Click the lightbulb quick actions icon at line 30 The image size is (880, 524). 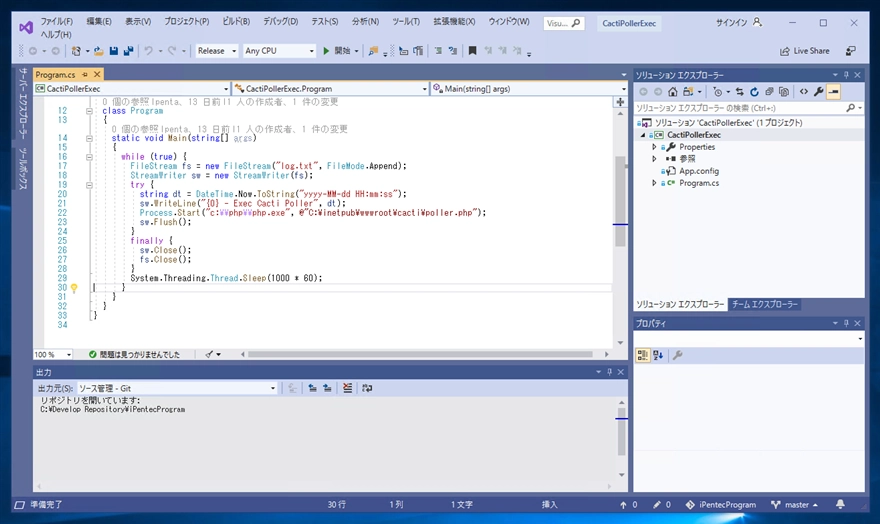[x=74, y=288]
